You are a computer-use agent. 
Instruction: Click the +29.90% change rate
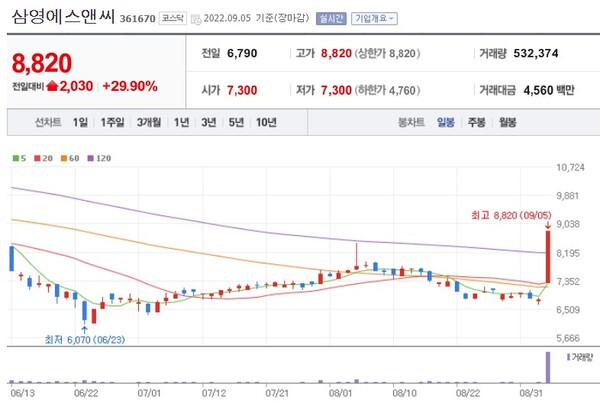pos(130,86)
